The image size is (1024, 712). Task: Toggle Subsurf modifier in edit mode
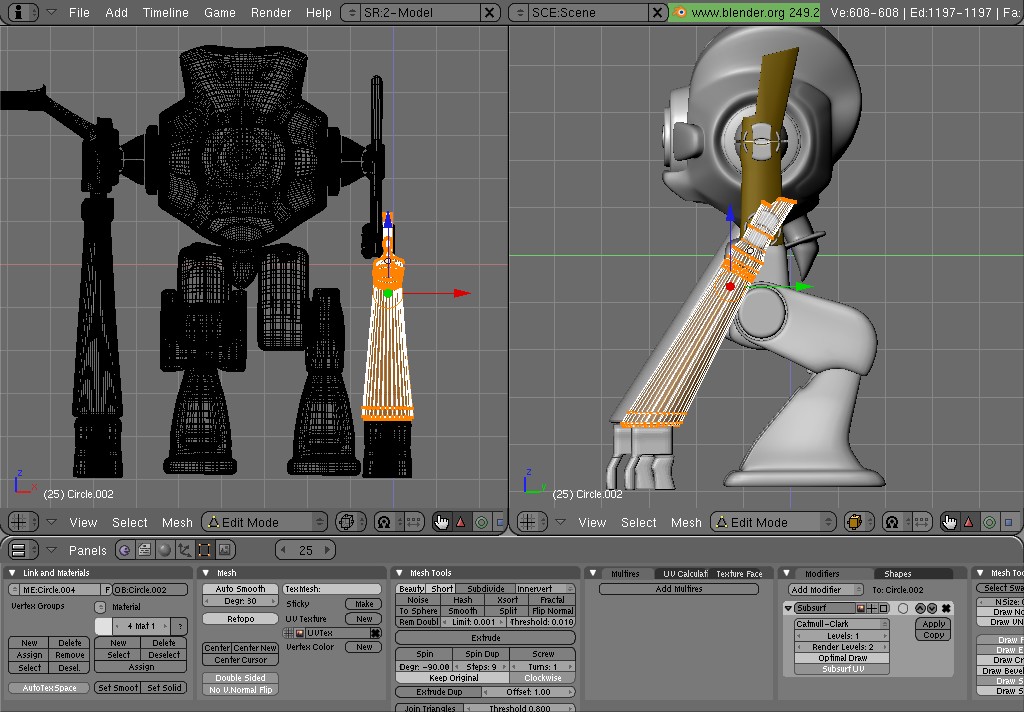pos(884,608)
